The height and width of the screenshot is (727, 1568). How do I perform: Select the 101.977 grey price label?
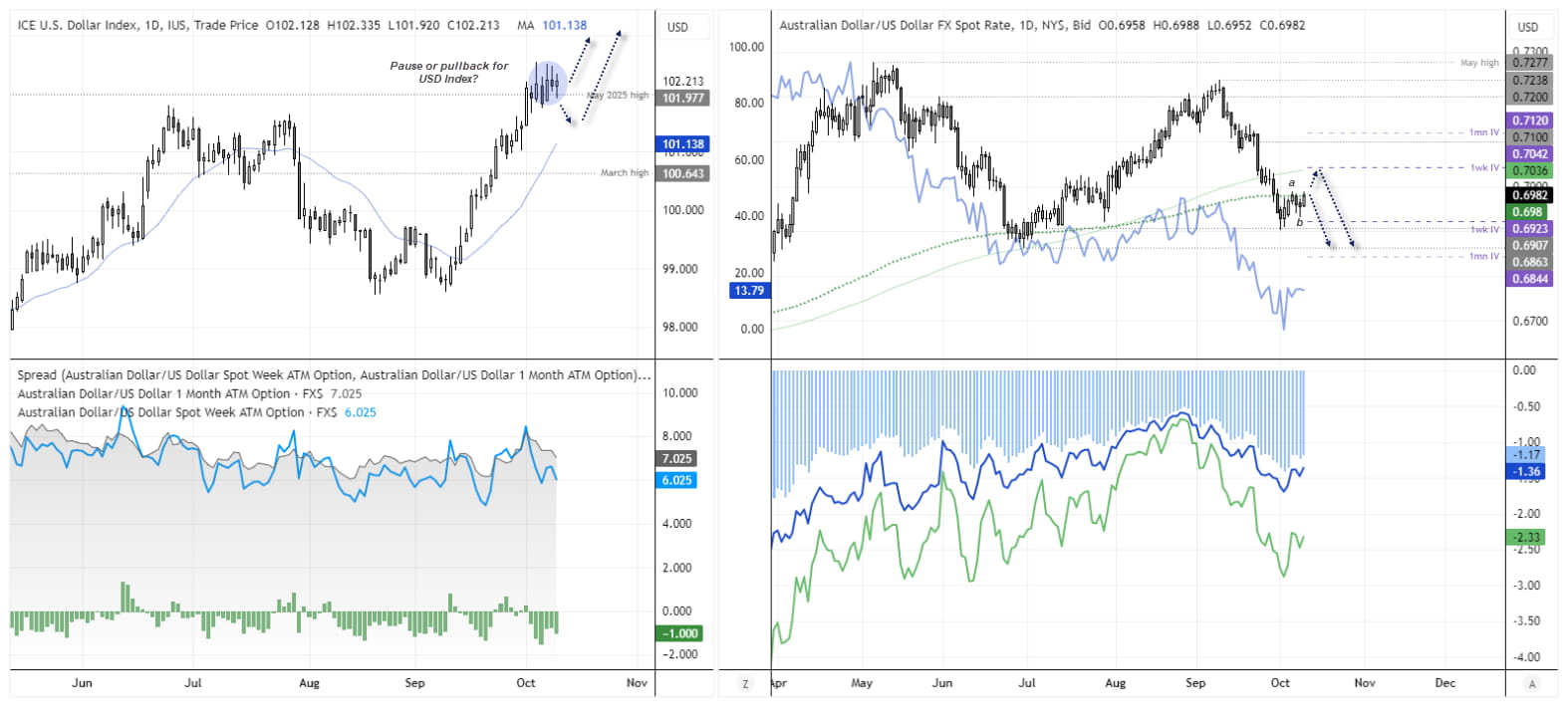[x=683, y=98]
